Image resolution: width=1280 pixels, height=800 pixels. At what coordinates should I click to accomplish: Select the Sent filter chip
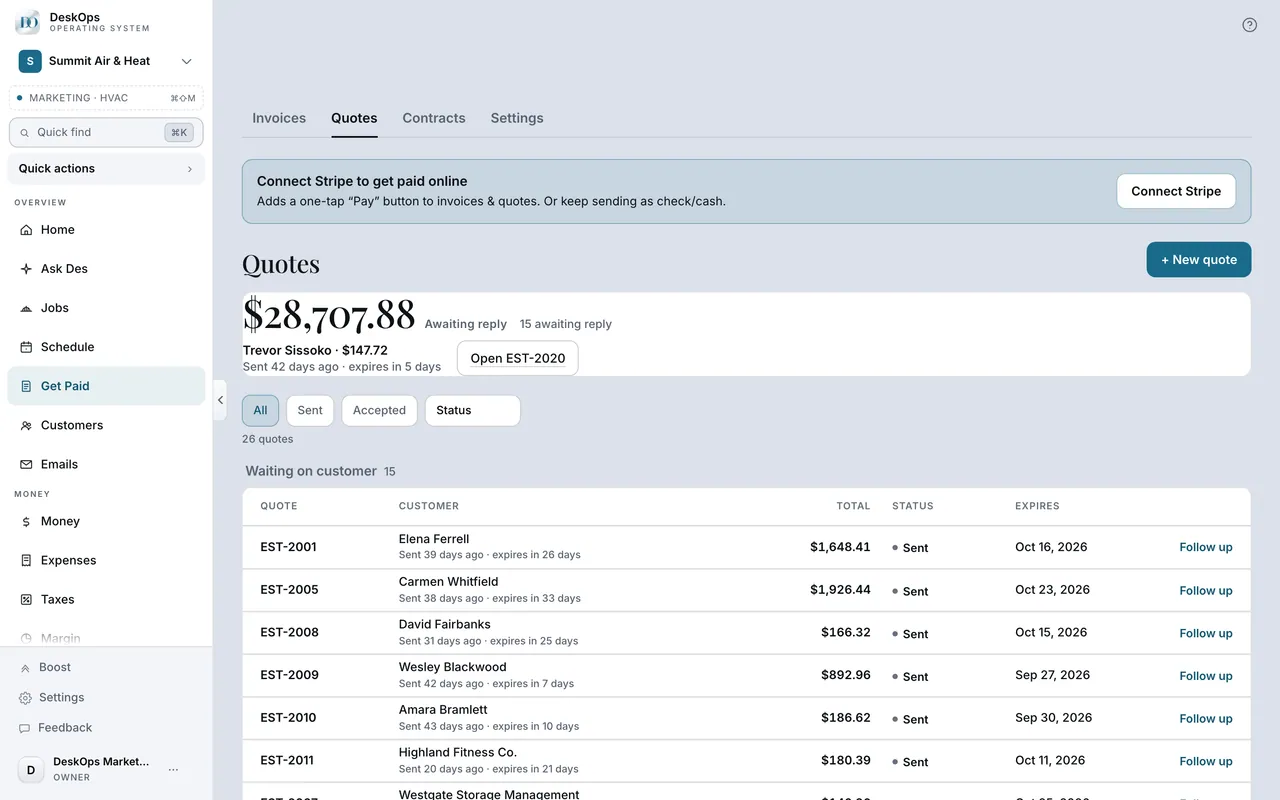pos(310,410)
